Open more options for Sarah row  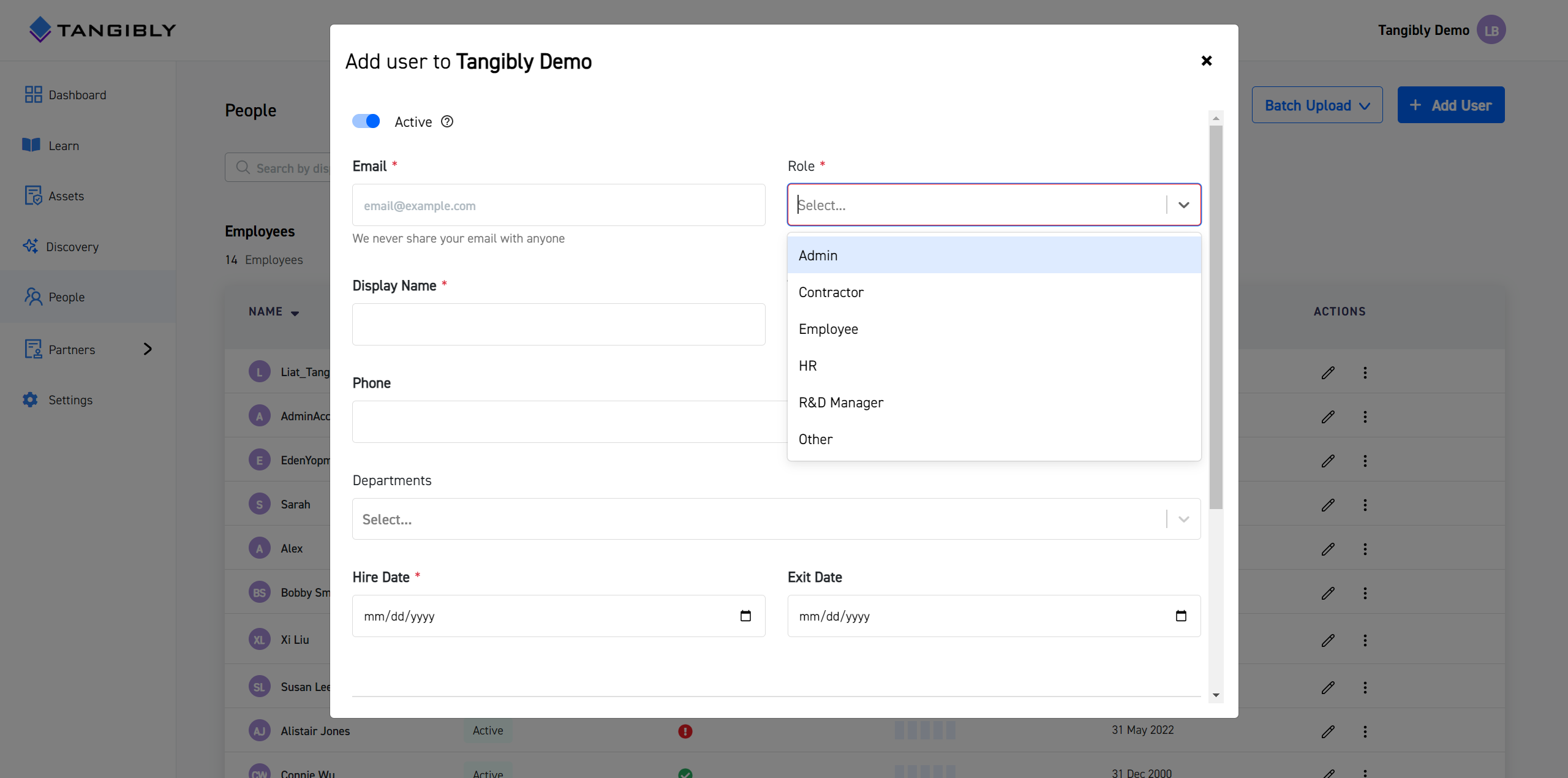pyautogui.click(x=1365, y=505)
